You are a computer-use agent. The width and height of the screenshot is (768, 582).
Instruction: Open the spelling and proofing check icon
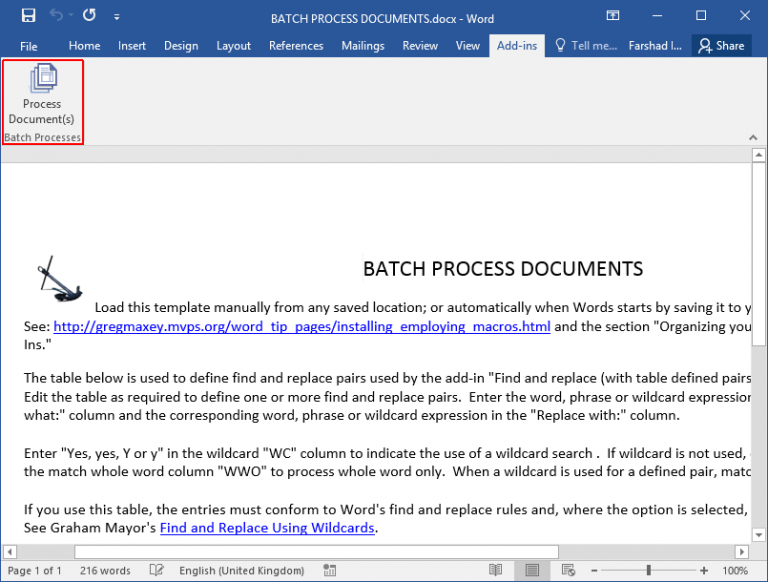tap(156, 570)
